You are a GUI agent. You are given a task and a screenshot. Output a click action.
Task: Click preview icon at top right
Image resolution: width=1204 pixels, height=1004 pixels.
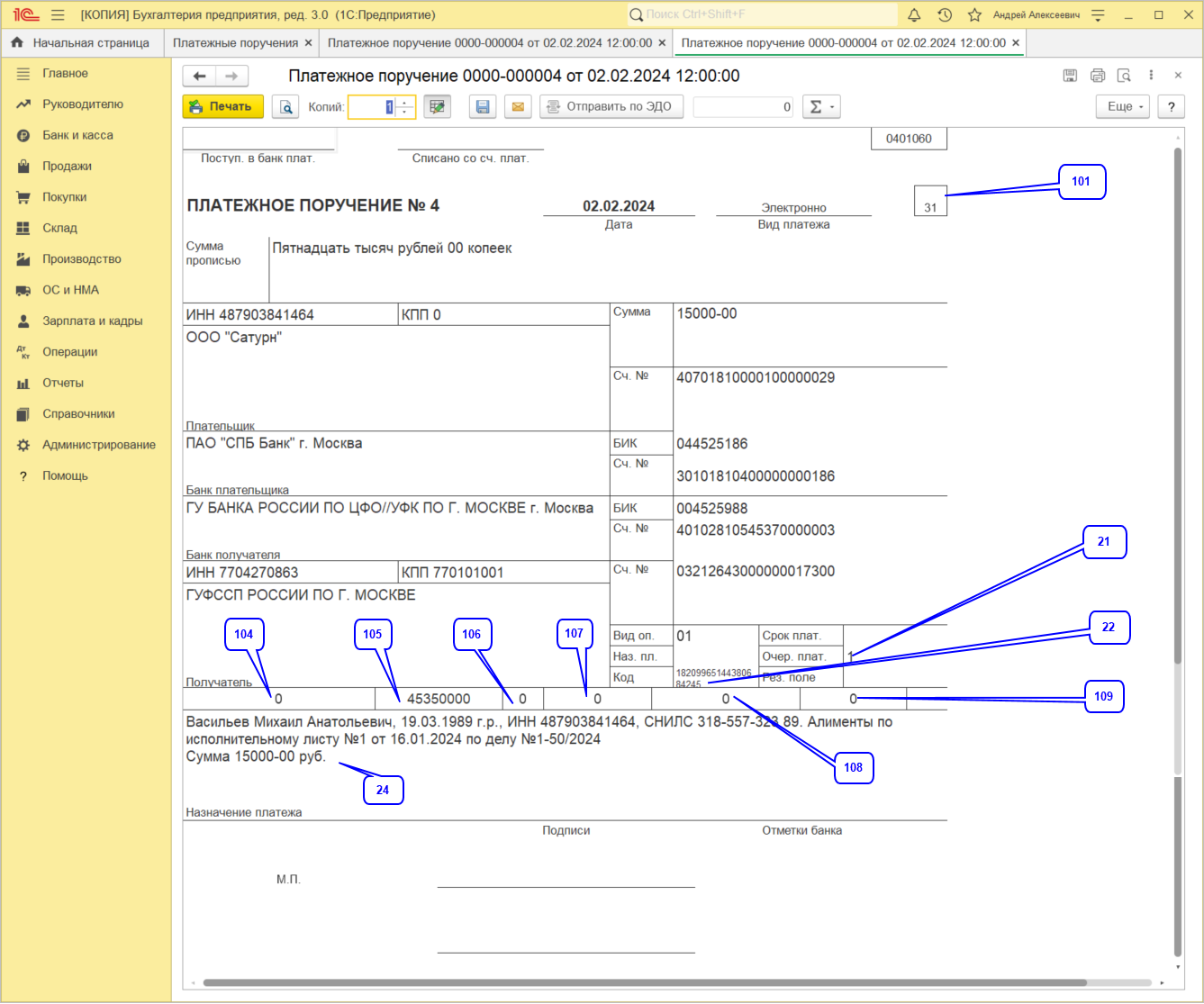(x=1124, y=76)
